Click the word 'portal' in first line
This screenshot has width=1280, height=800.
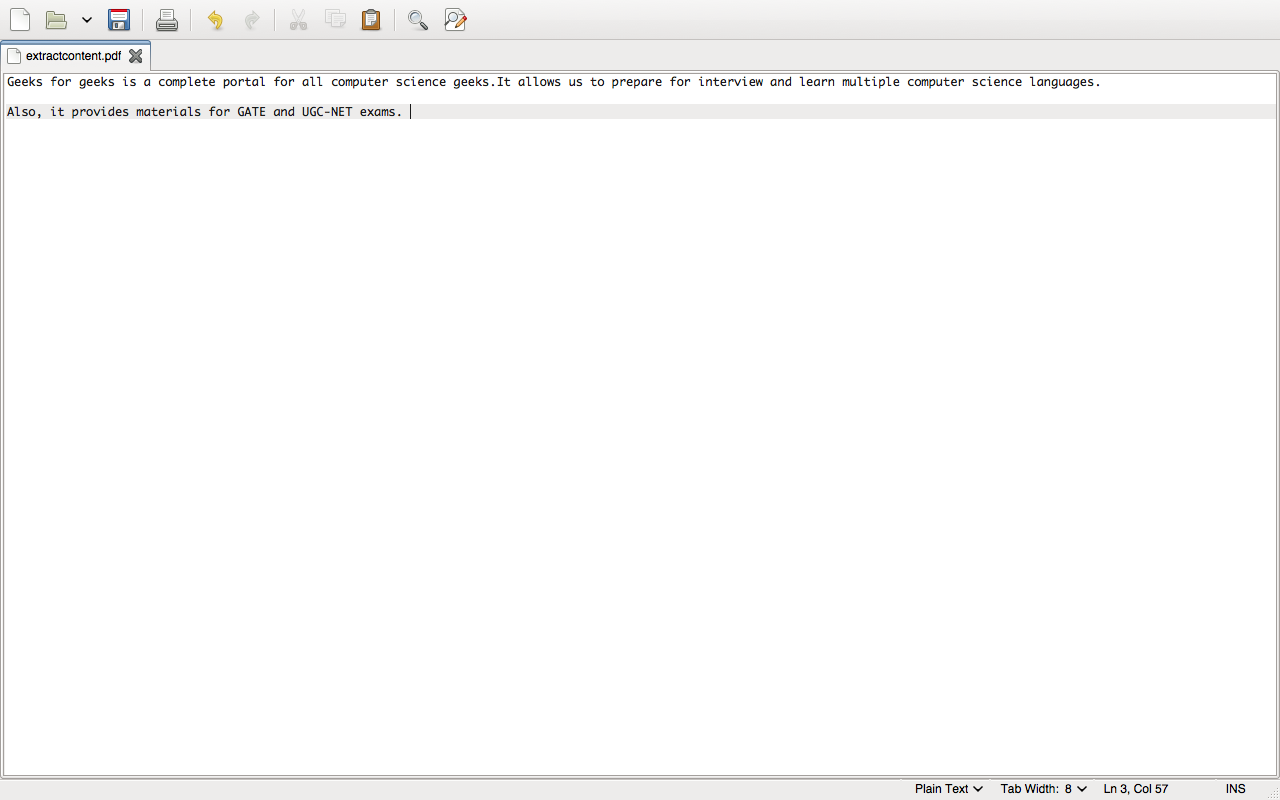coord(244,82)
